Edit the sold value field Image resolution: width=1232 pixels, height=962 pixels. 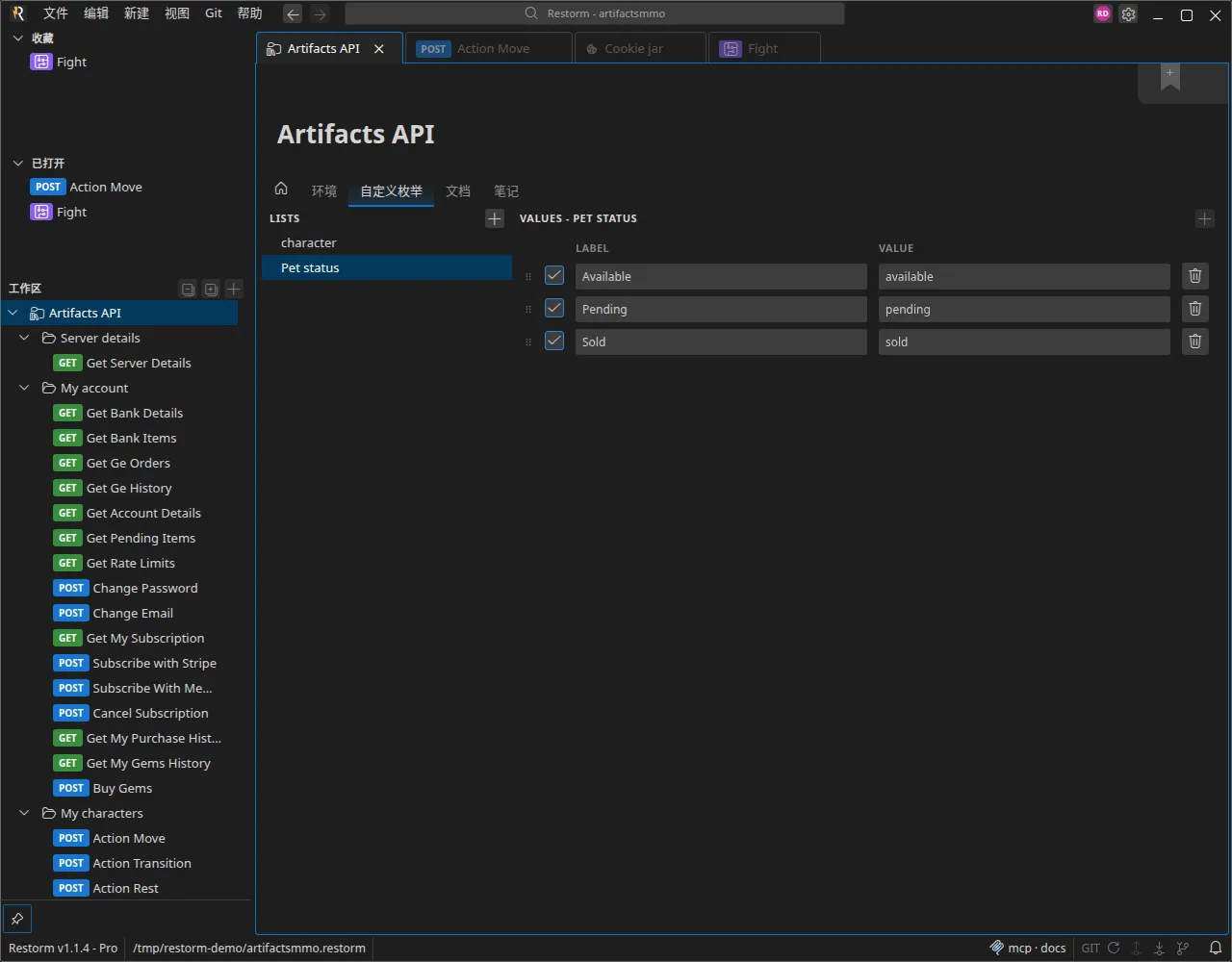[1024, 342]
